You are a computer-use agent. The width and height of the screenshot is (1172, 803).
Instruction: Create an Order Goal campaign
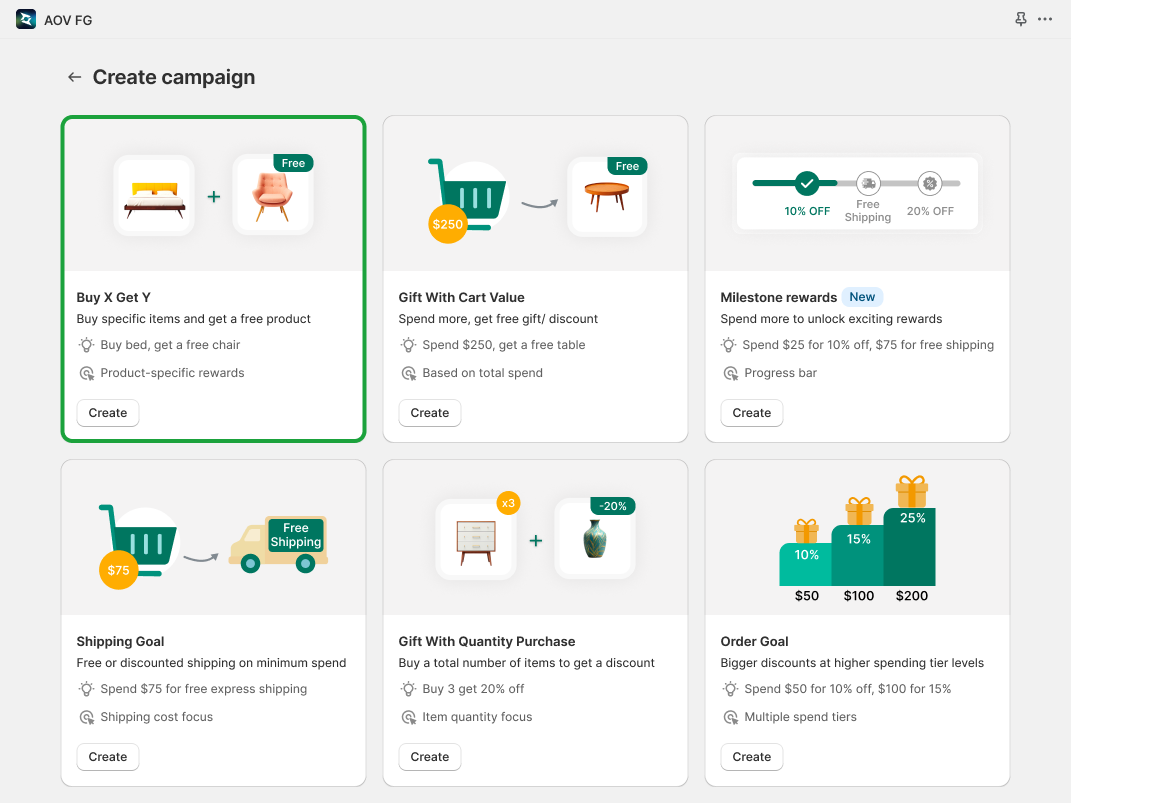click(752, 757)
